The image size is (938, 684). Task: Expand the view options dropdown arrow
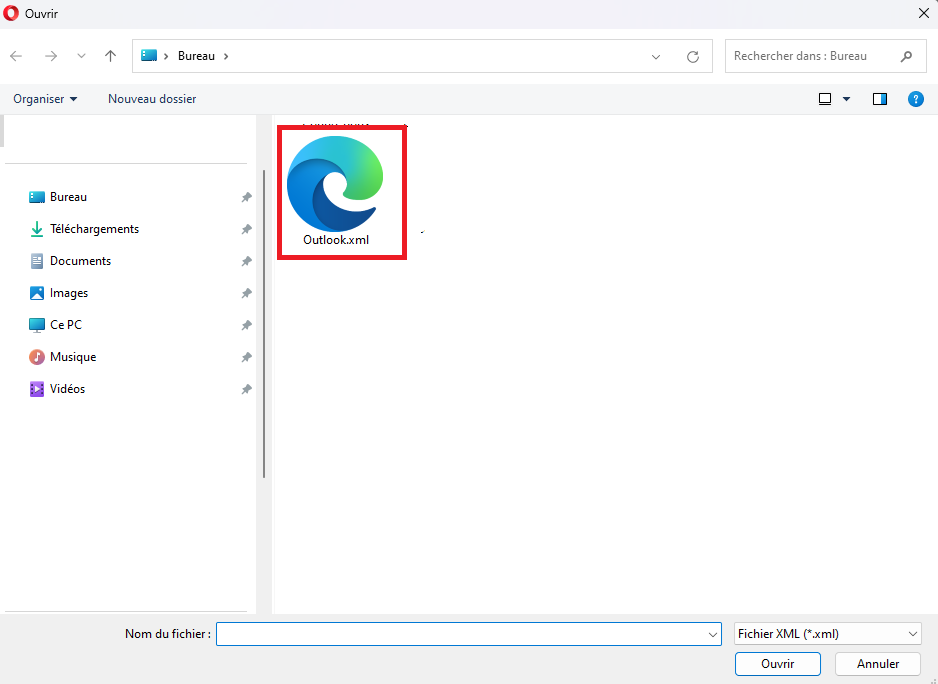(x=847, y=99)
